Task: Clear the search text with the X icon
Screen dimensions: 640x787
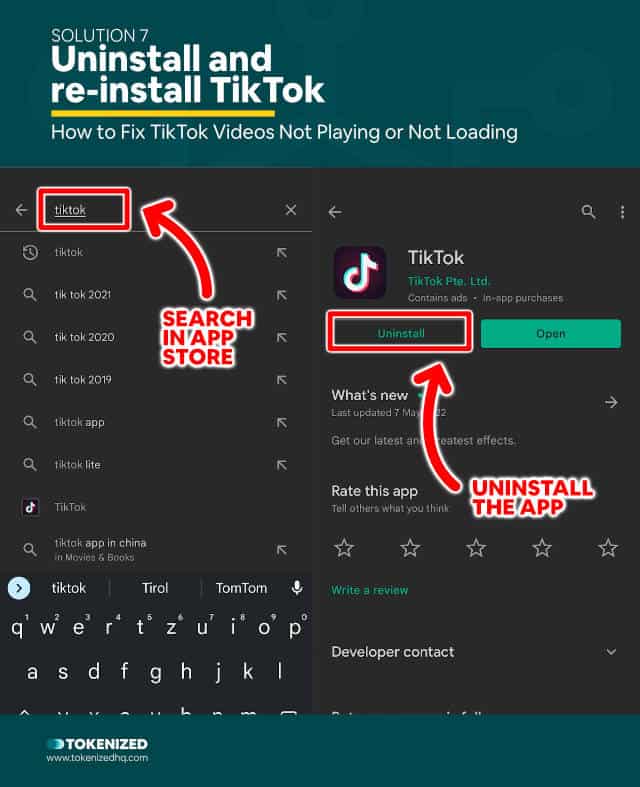Action: (291, 210)
